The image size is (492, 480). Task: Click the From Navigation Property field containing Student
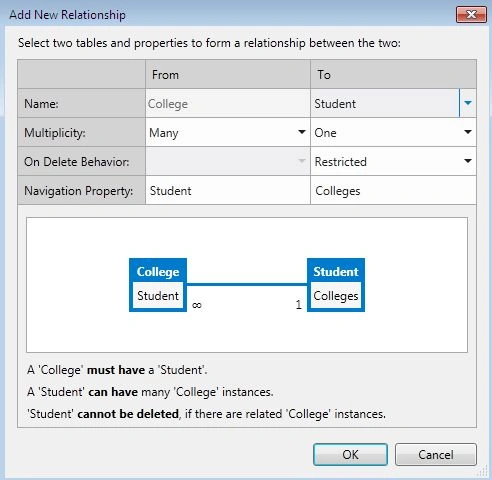click(228, 190)
